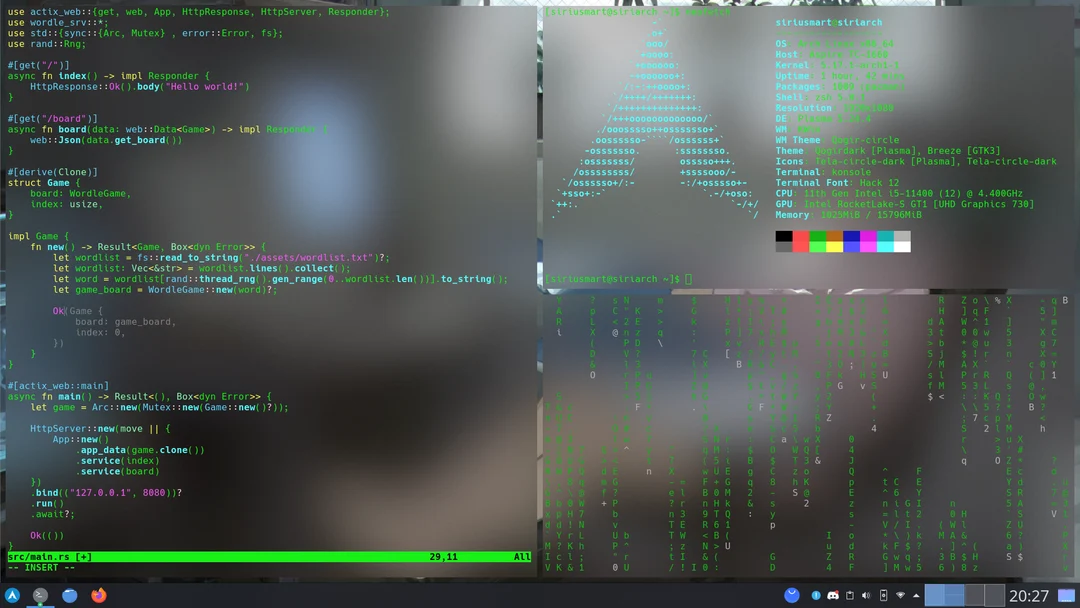Toggle do-not-disturb on the notification icon
This screenshot has height=608, width=1080.
point(816,595)
